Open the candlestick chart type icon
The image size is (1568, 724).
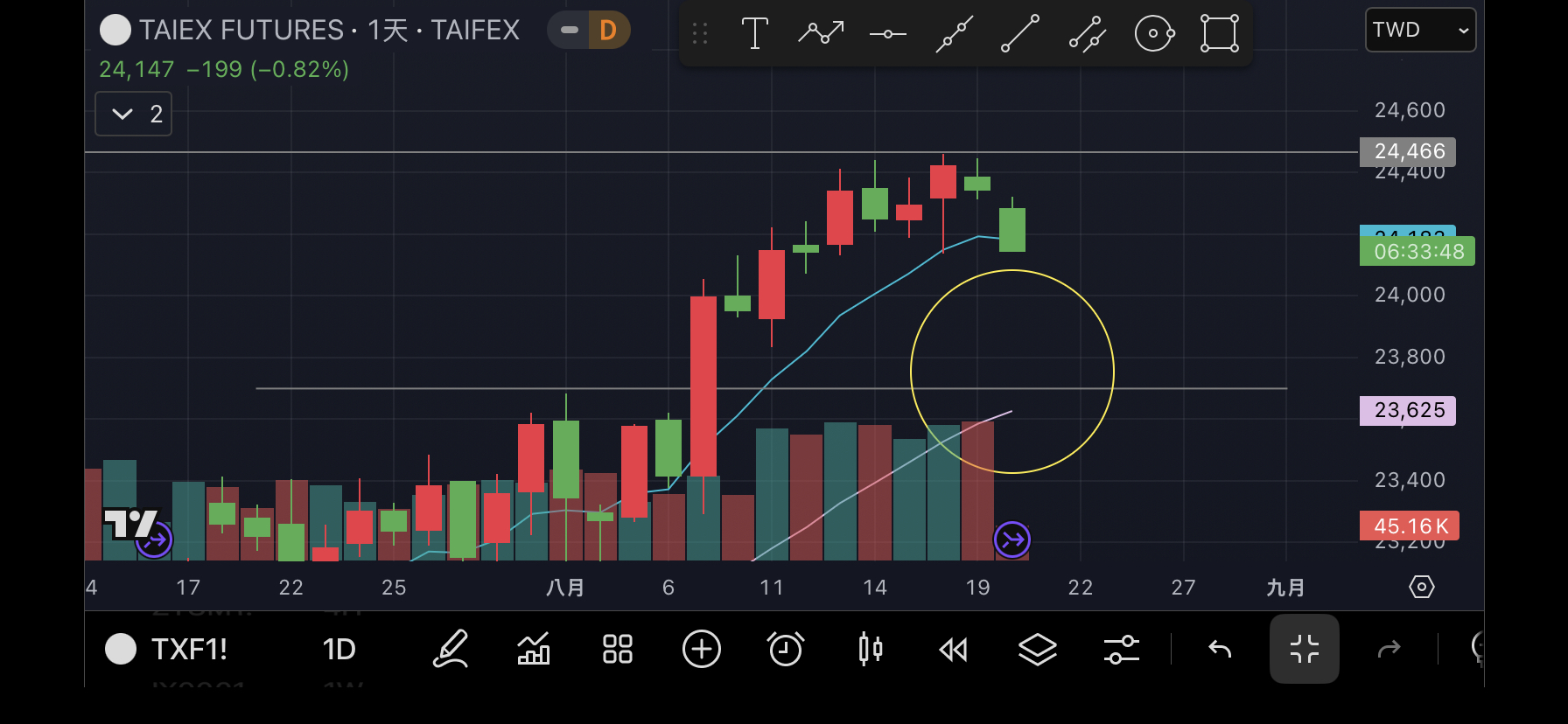(x=870, y=650)
